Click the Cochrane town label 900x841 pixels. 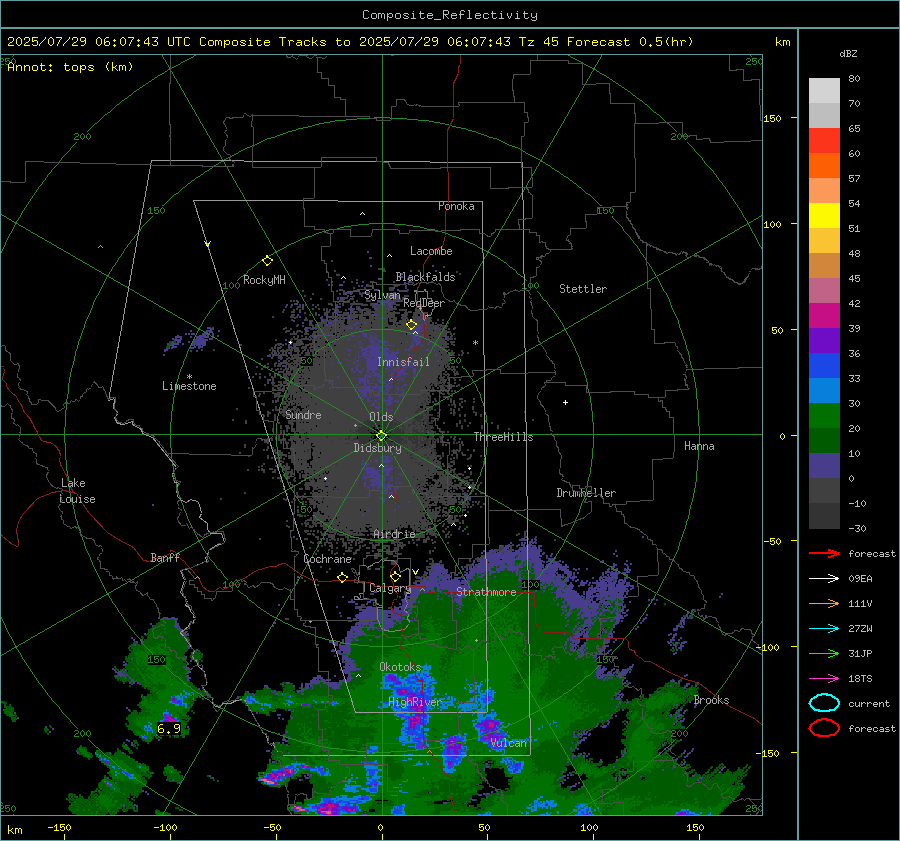click(x=327, y=559)
